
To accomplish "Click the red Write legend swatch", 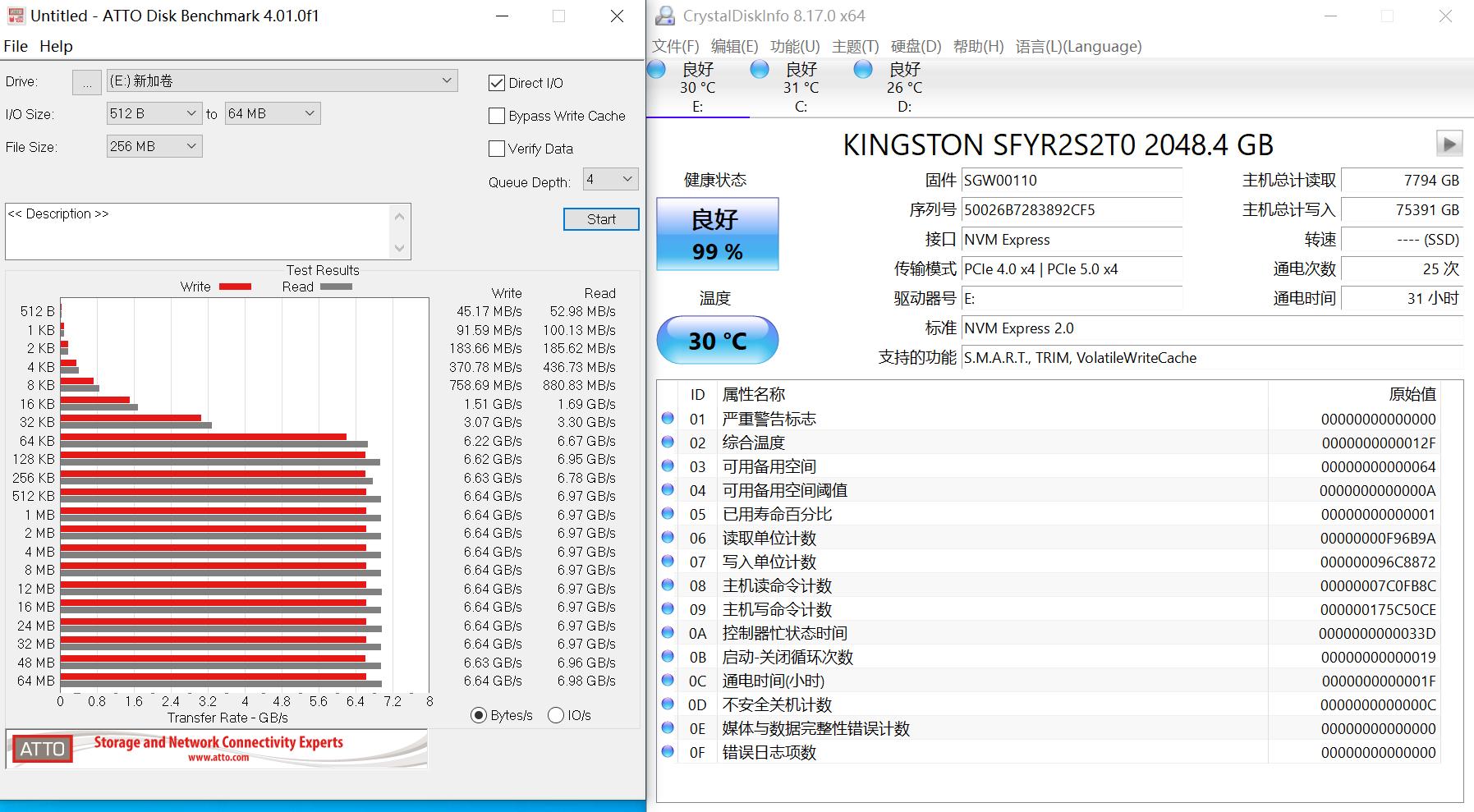I will (x=235, y=287).
